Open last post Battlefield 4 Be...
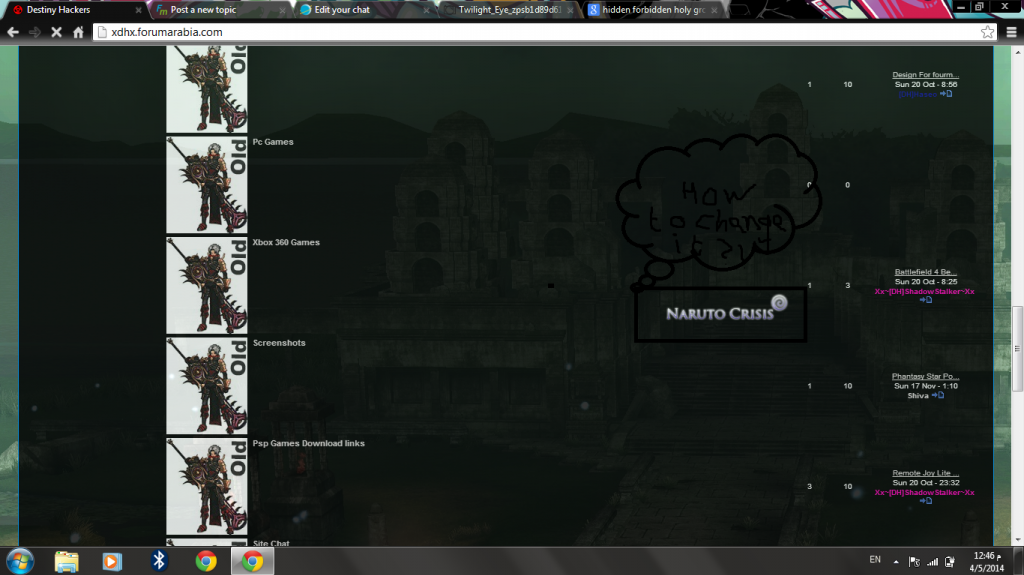Image resolution: width=1024 pixels, height=575 pixels. tap(925, 272)
